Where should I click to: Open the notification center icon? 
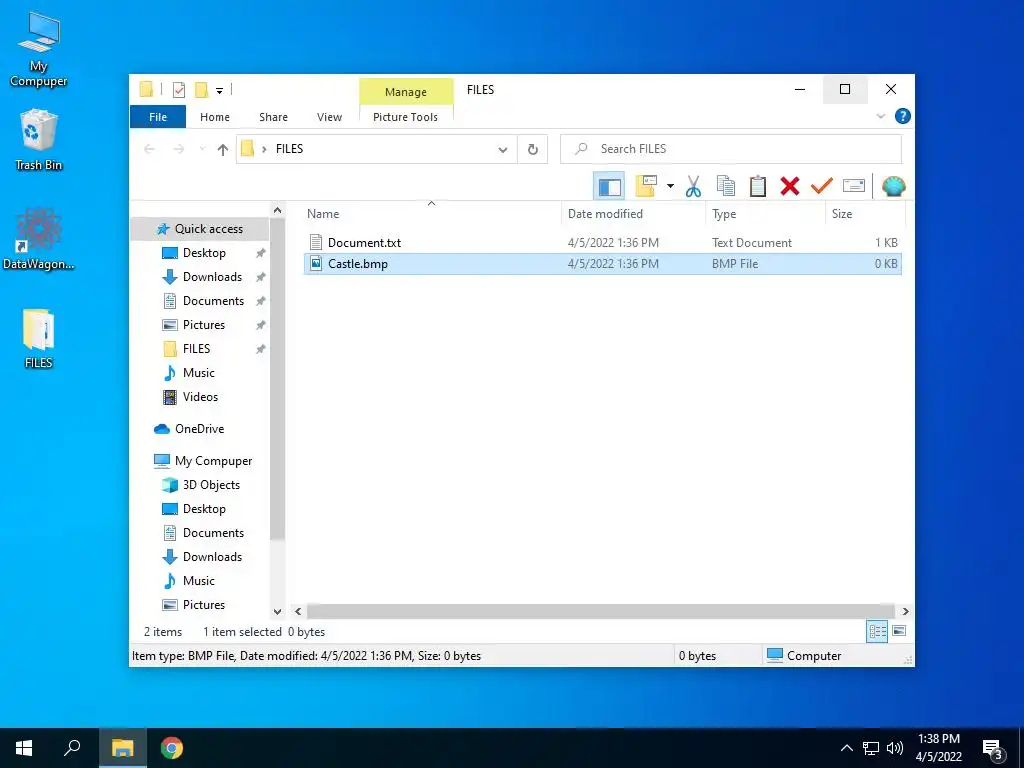click(993, 749)
